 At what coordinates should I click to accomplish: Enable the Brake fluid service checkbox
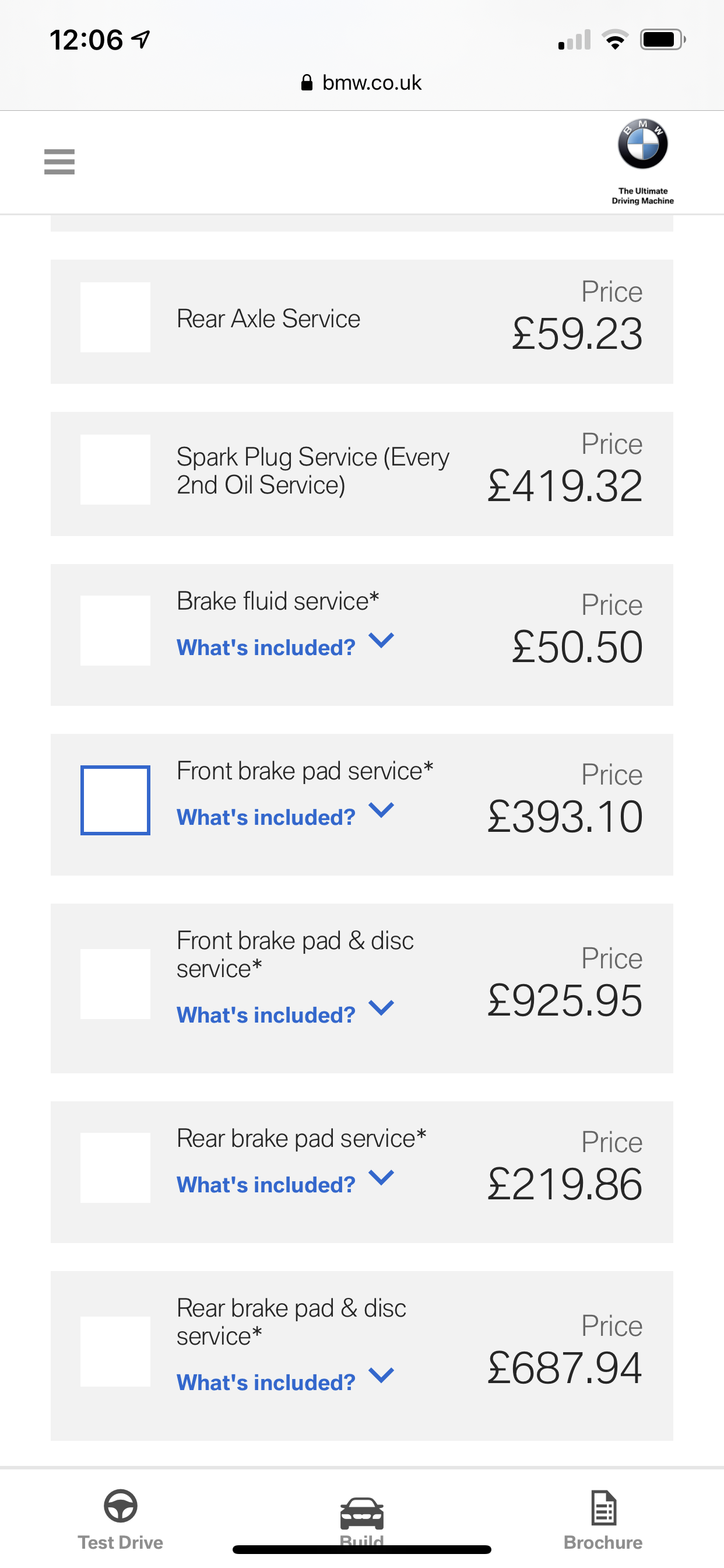tap(115, 630)
